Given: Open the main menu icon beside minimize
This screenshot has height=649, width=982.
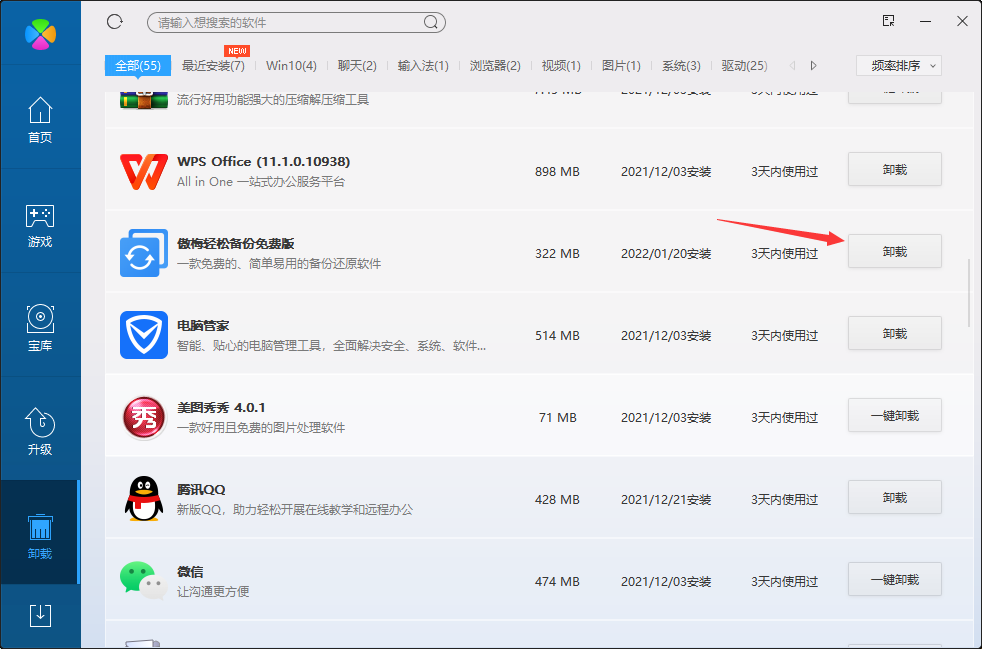Looking at the screenshot, I should coord(888,21).
